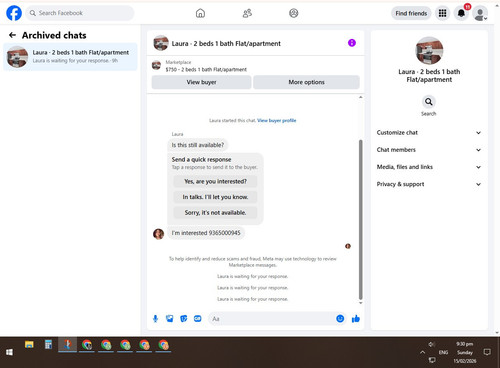Click the Marketplace listing thumbnail
The image size is (500, 368).
[156, 65]
